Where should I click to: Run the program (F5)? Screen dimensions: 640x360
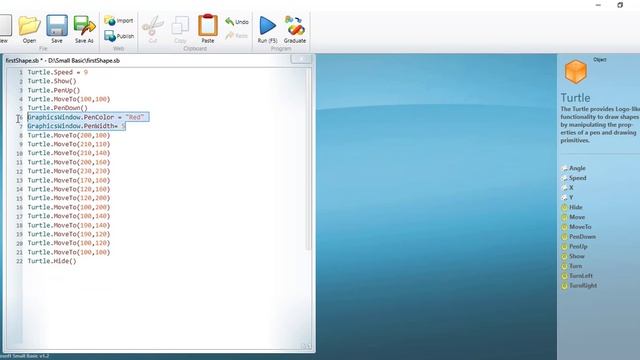(x=267, y=29)
